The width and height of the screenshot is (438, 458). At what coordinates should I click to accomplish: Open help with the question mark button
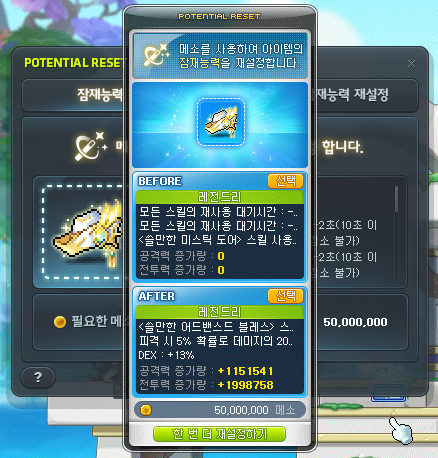pyautogui.click(x=38, y=377)
